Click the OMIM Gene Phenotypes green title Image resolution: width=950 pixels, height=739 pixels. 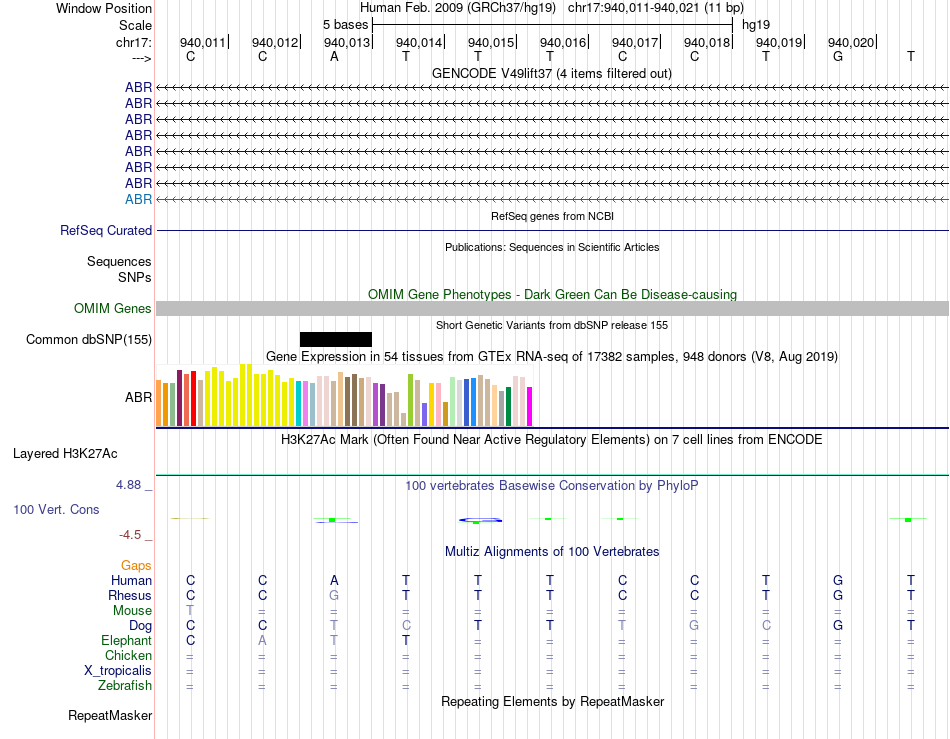tap(552, 294)
